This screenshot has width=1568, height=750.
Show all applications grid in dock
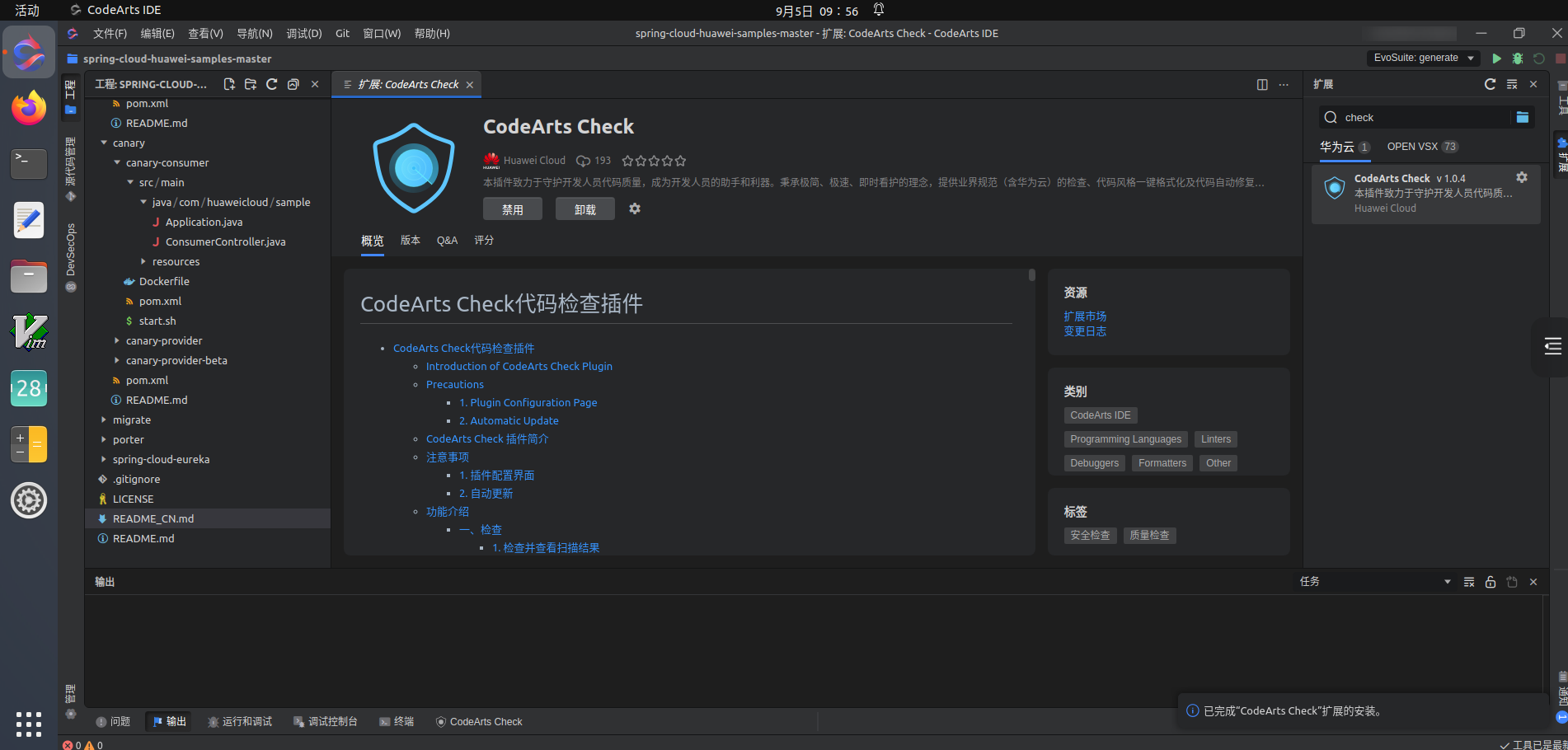[29, 724]
